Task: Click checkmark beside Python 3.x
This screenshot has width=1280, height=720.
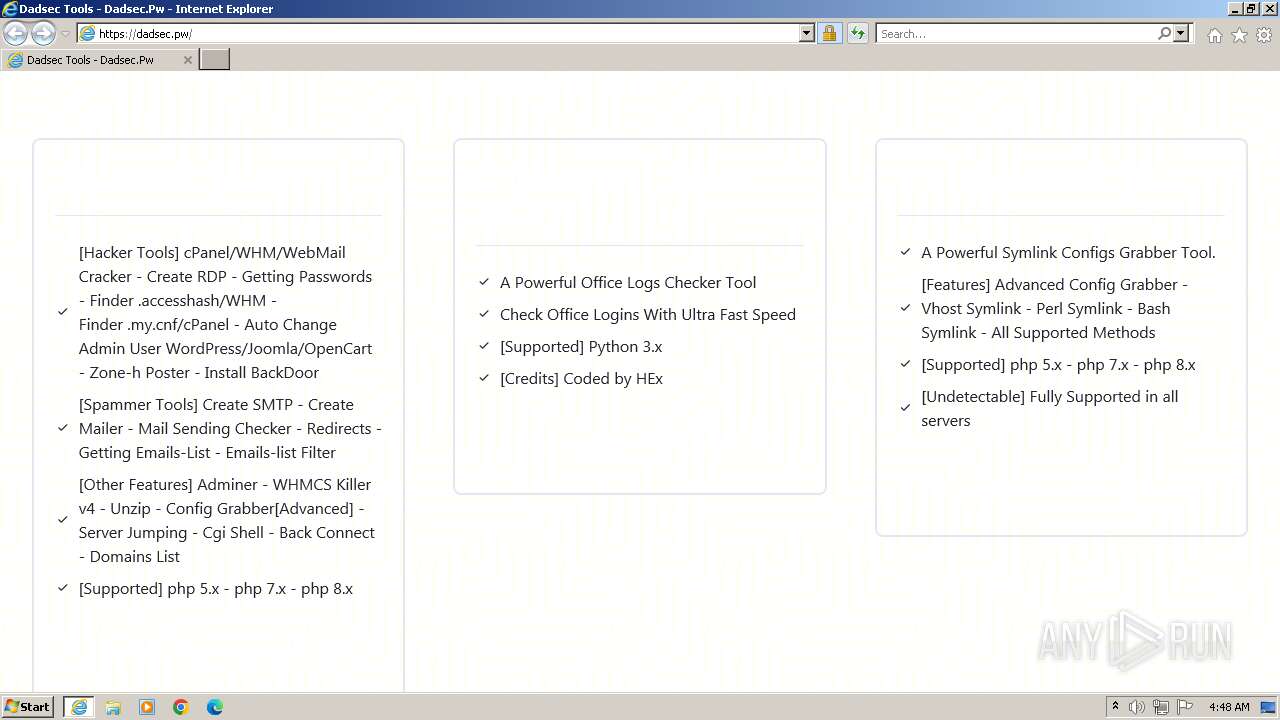Action: click(484, 346)
